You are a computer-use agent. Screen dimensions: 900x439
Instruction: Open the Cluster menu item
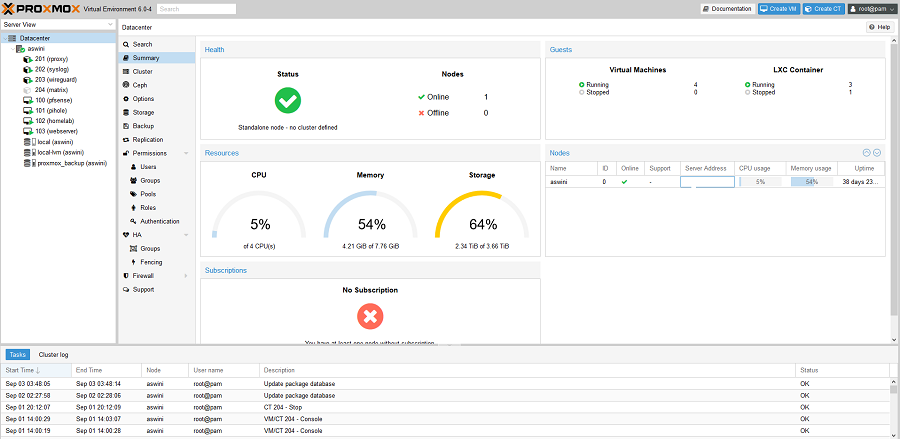157,72
